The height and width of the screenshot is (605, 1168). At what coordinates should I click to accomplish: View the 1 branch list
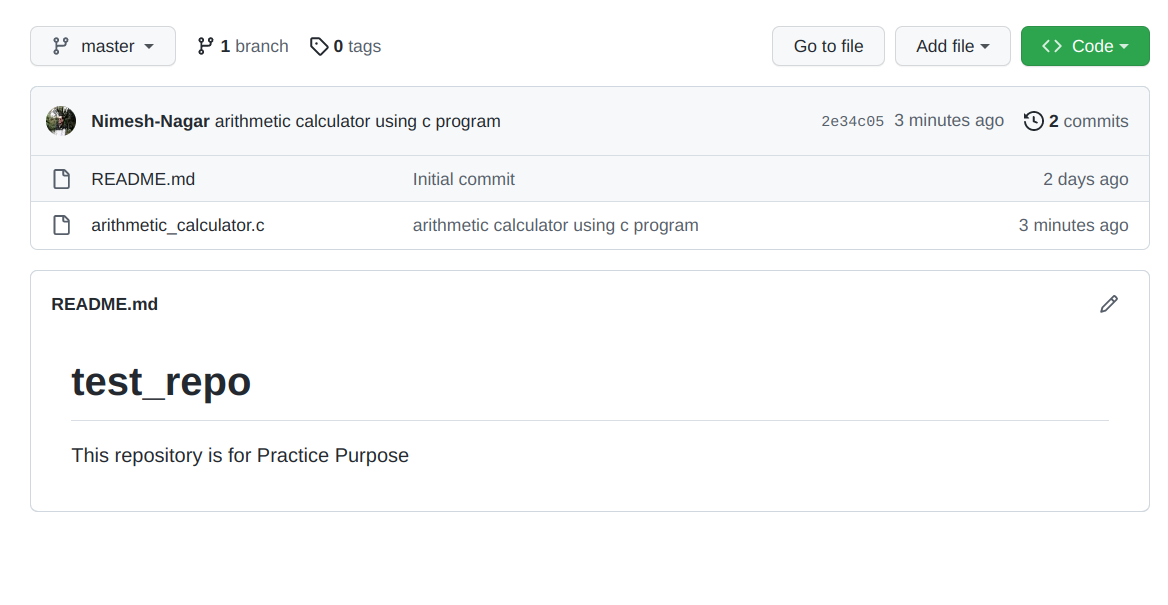(254, 46)
